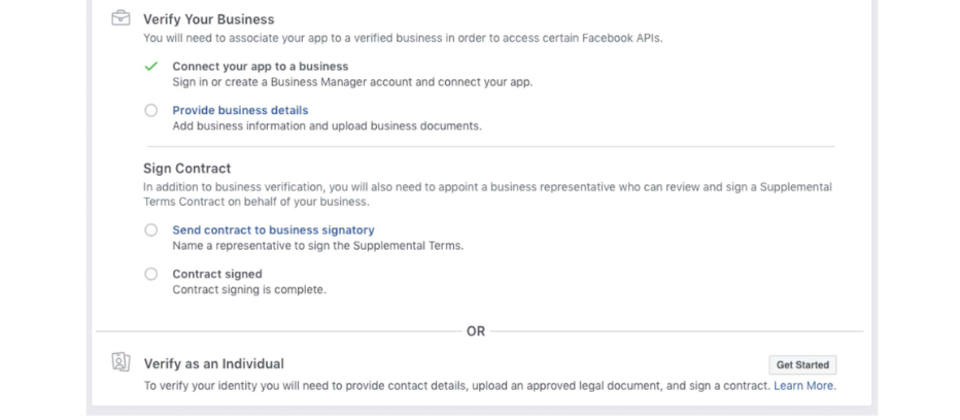
Task: Select the Contract signed radio circle
Action: 151,274
